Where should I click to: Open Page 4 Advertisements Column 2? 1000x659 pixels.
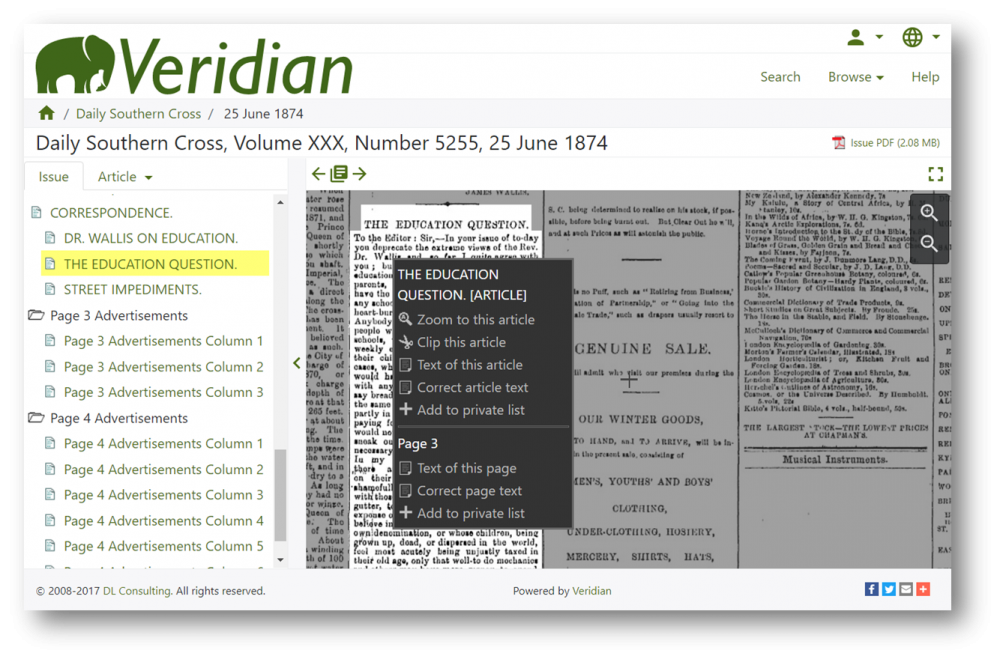[163, 470]
